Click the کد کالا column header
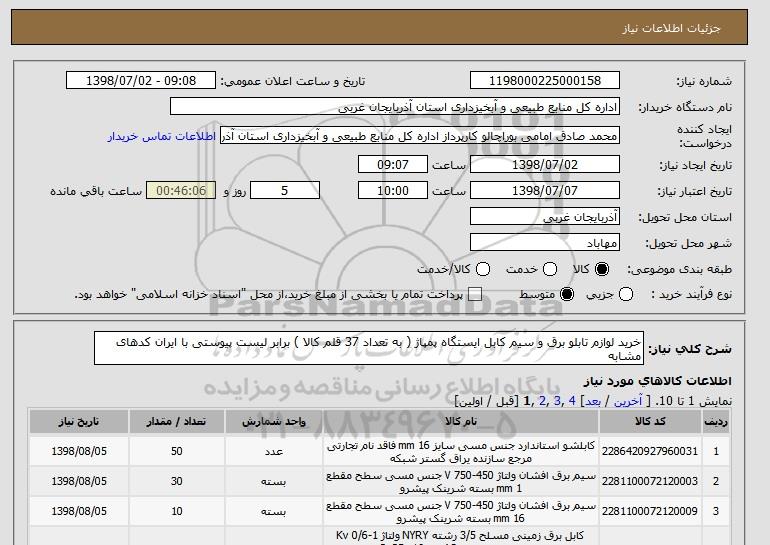Screen dimensions: 770x545 650,422
